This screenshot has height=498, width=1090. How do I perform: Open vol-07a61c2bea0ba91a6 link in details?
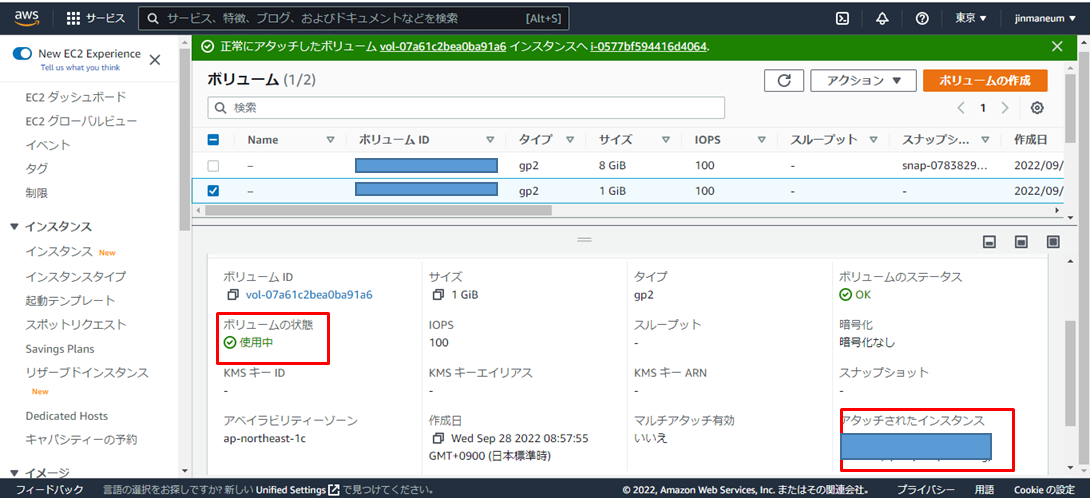(x=309, y=295)
